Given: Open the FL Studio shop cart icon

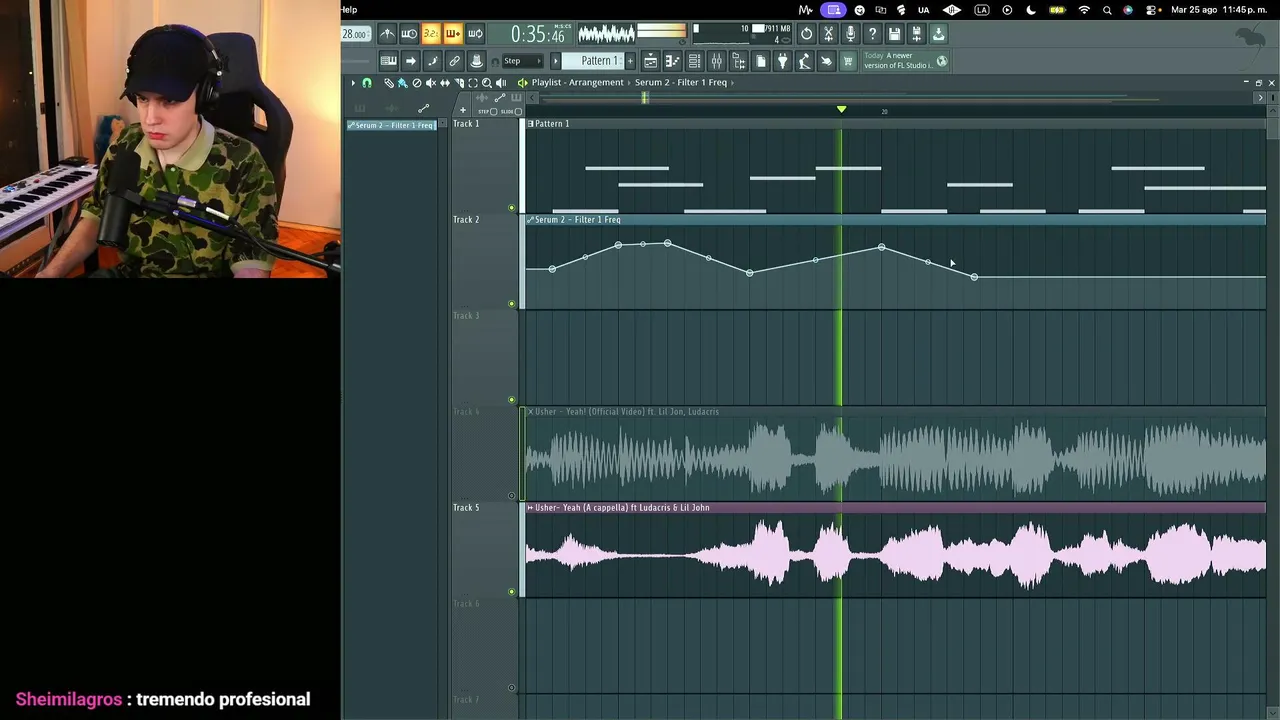Looking at the screenshot, I should pos(848,61).
